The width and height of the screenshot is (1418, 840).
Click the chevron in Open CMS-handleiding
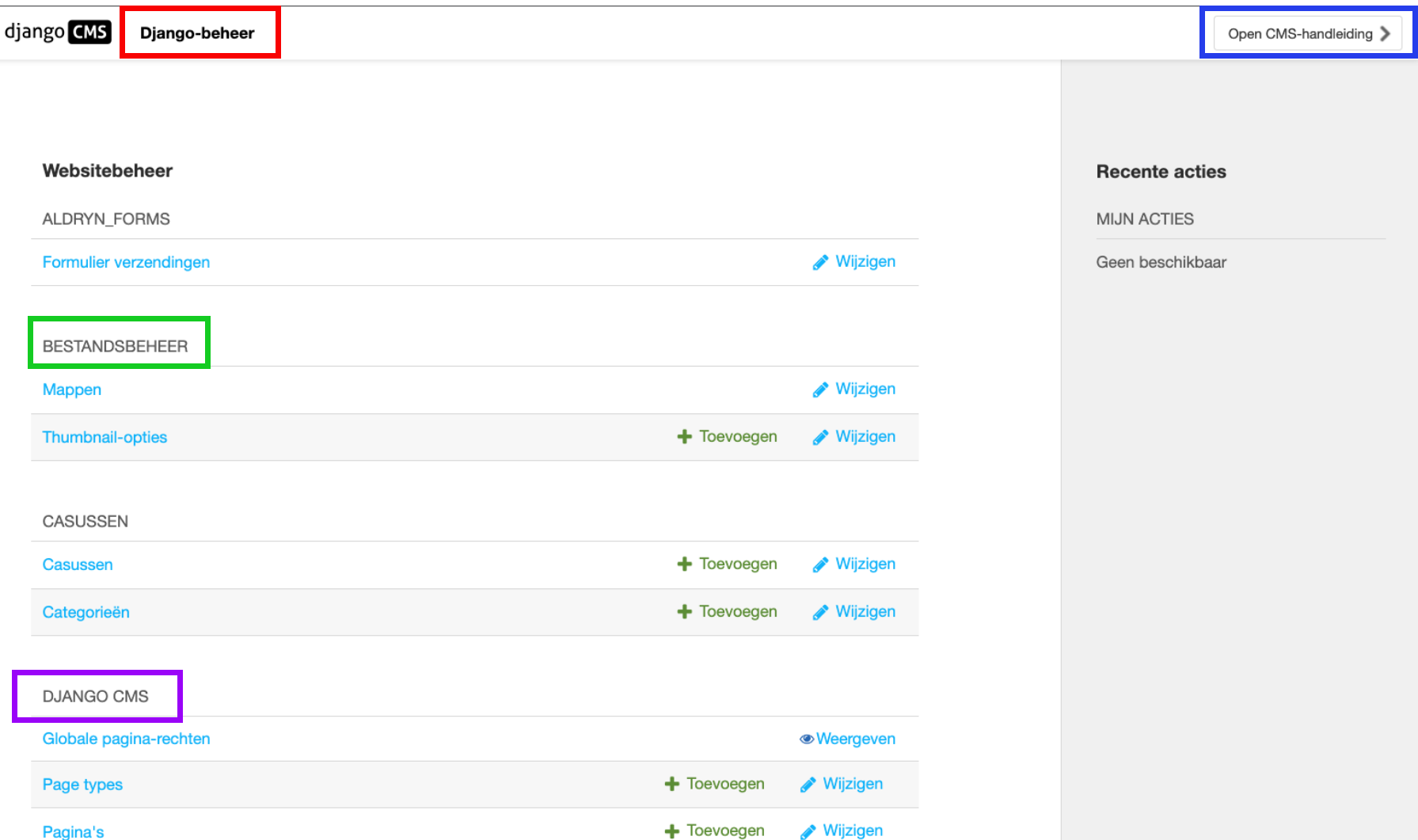tap(1385, 33)
